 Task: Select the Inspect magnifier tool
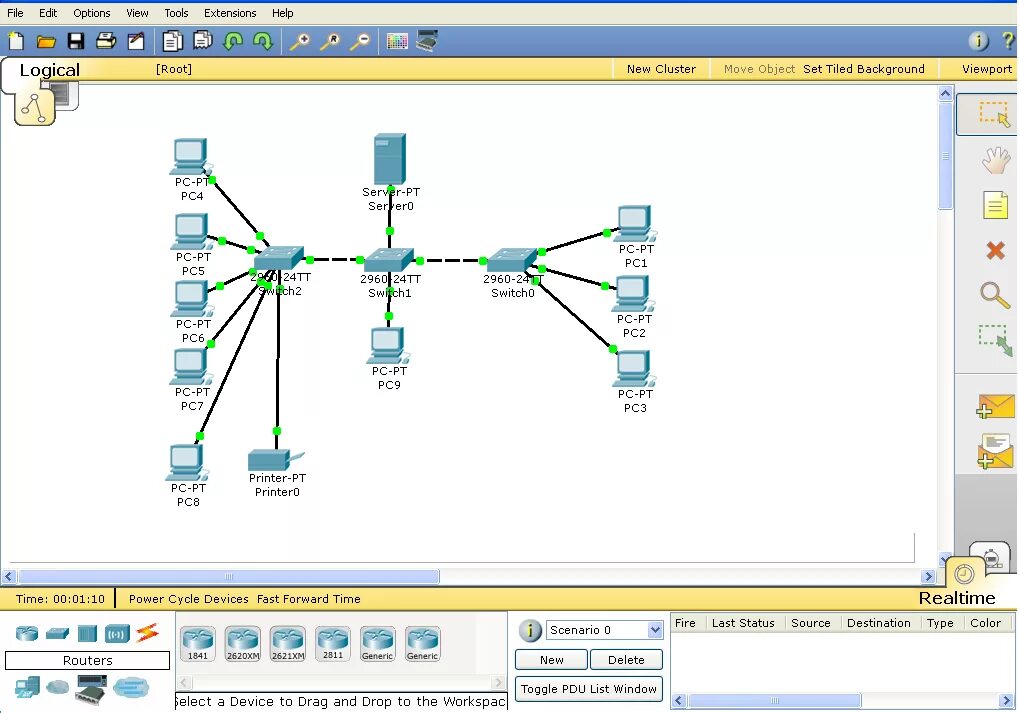coord(994,295)
